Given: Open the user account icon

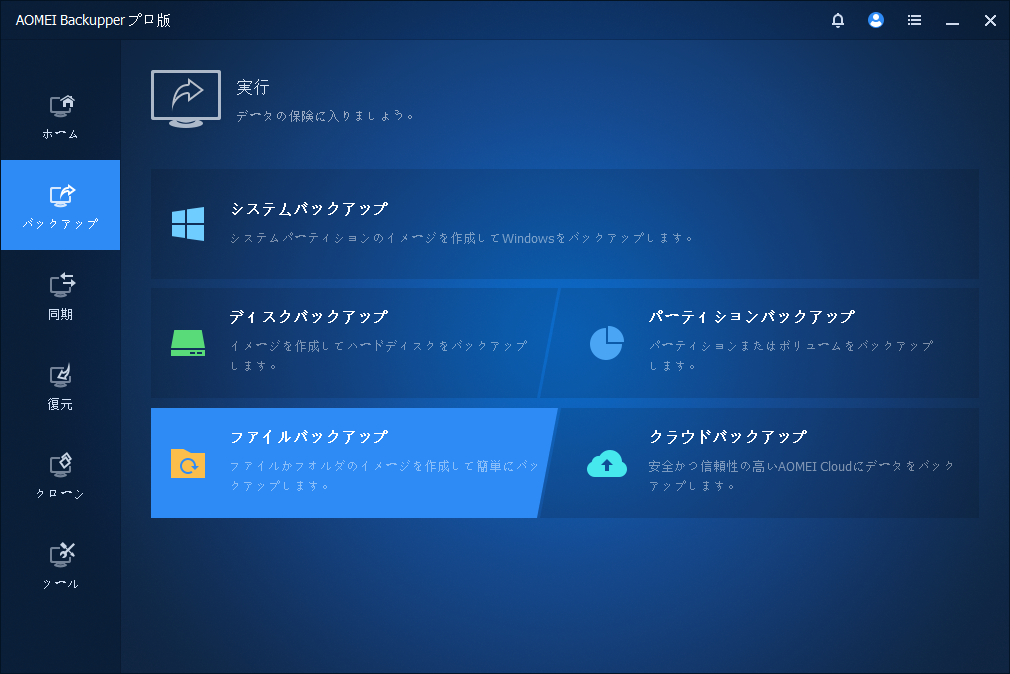Looking at the screenshot, I should point(875,20).
